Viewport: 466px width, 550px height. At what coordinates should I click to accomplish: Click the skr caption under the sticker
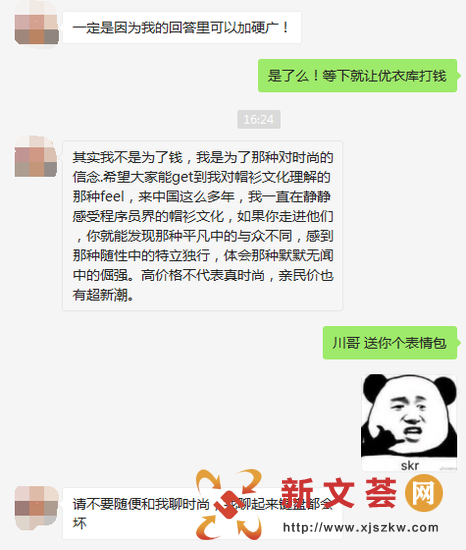click(410, 465)
